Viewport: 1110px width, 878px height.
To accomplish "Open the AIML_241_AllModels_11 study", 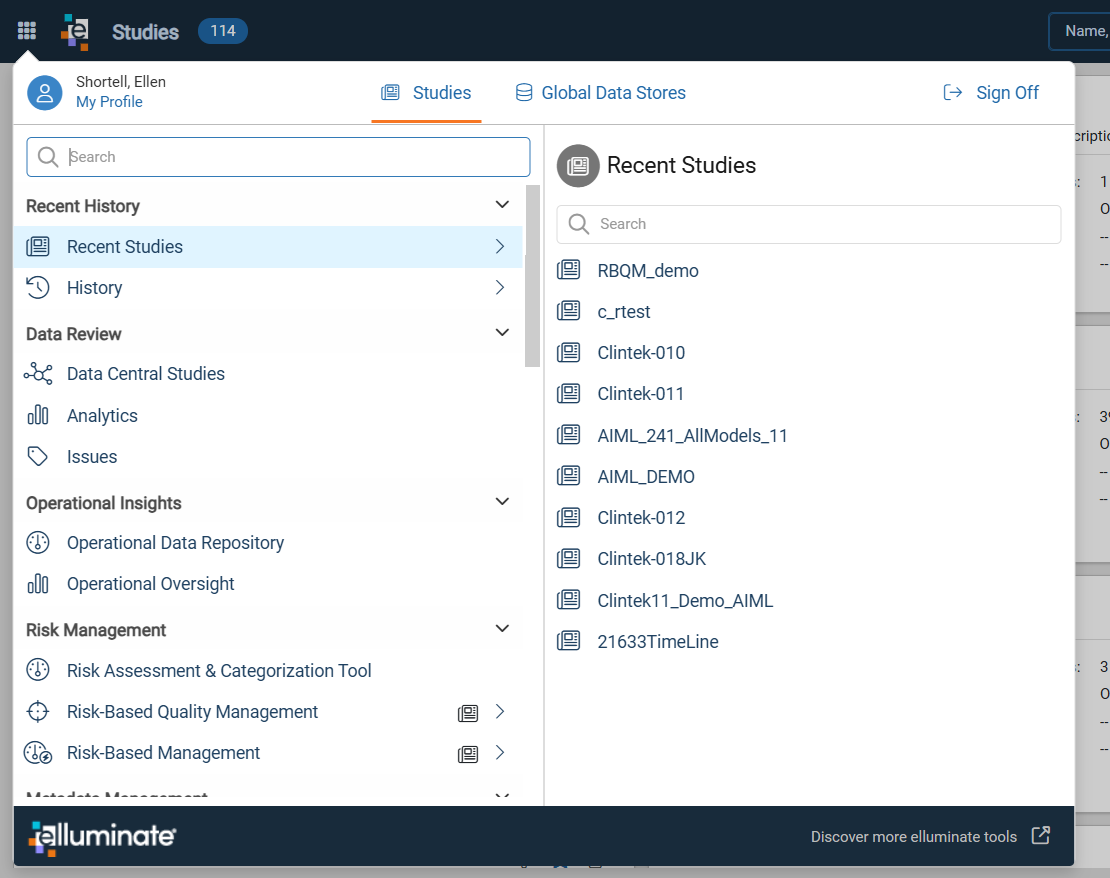I will point(692,435).
